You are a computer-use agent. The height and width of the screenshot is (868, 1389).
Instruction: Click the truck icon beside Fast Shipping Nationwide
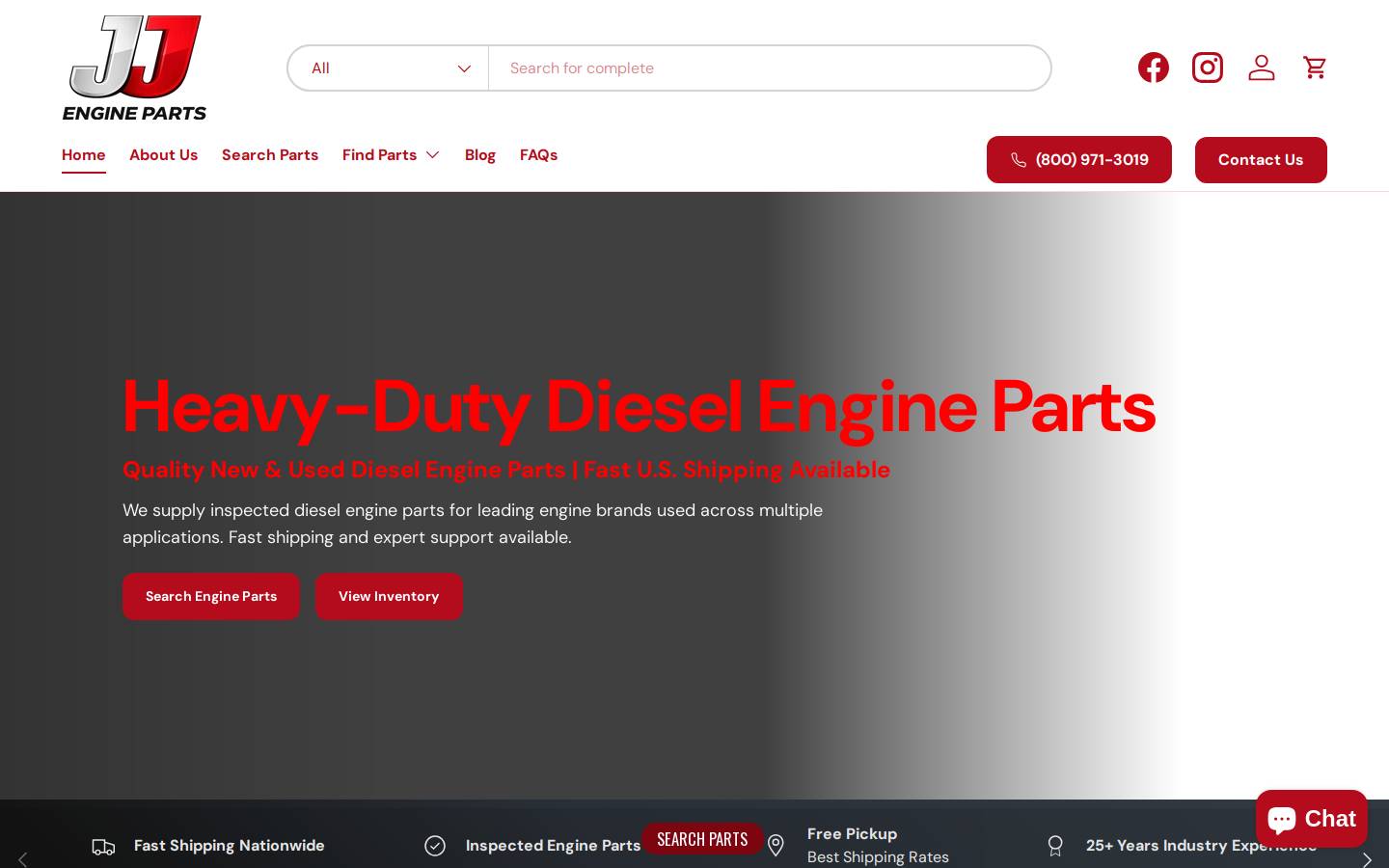[103, 847]
